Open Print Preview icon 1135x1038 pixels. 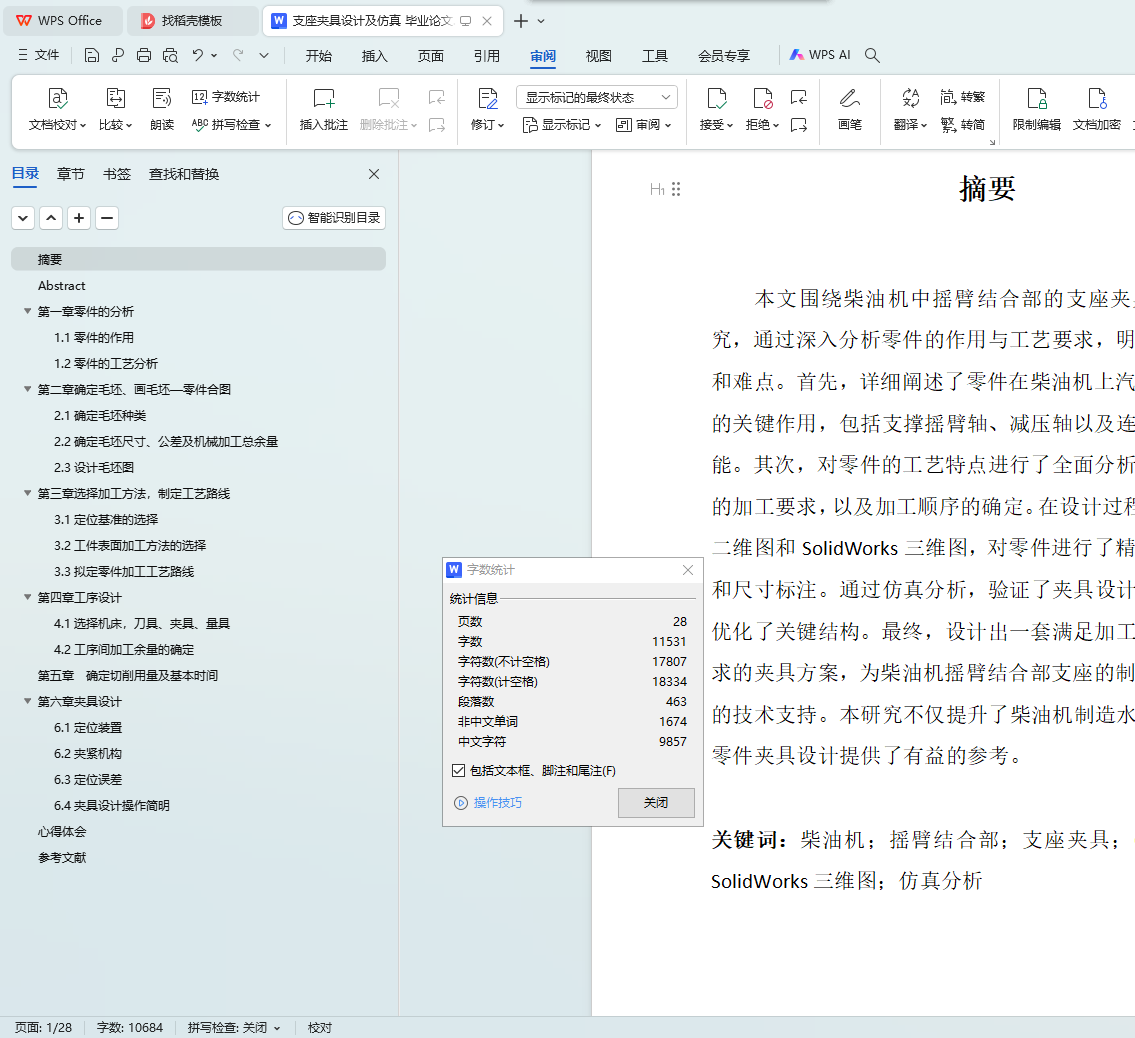170,55
